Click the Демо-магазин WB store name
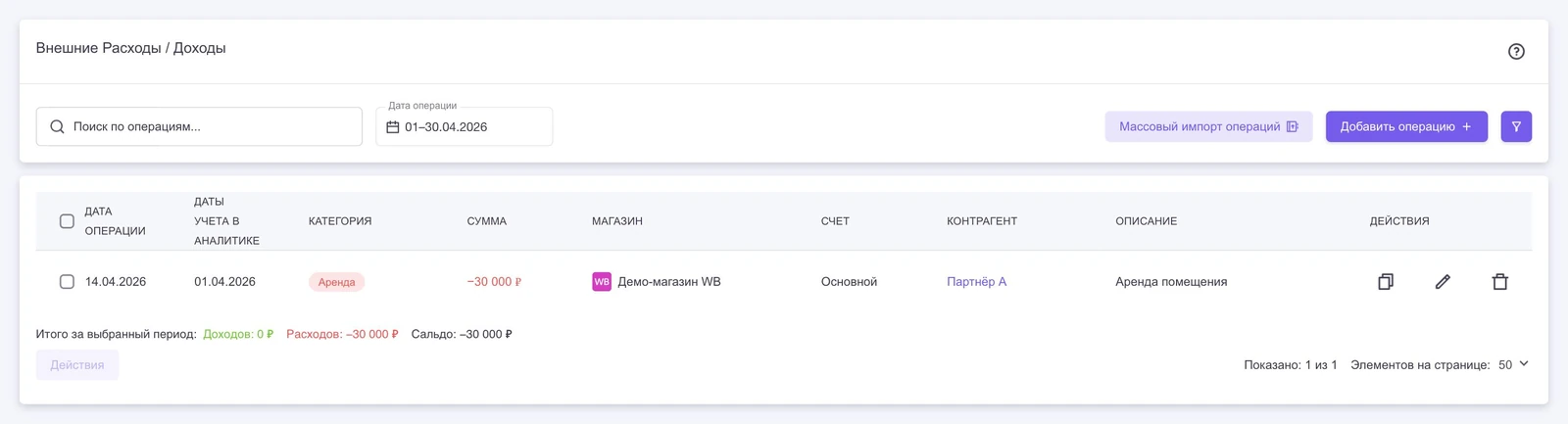This screenshot has height=424, width=1568. (669, 282)
